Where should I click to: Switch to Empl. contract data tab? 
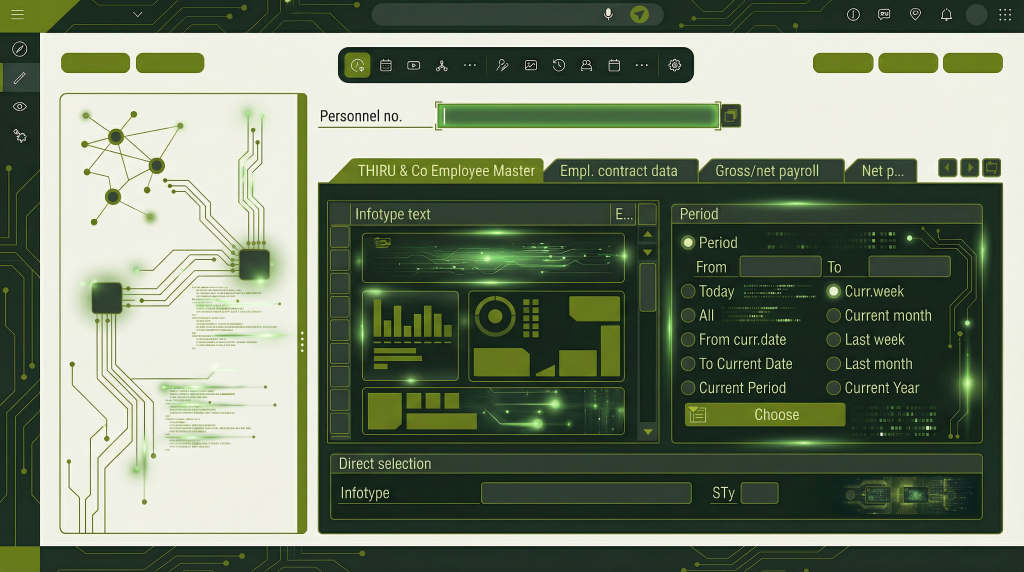[618, 171]
